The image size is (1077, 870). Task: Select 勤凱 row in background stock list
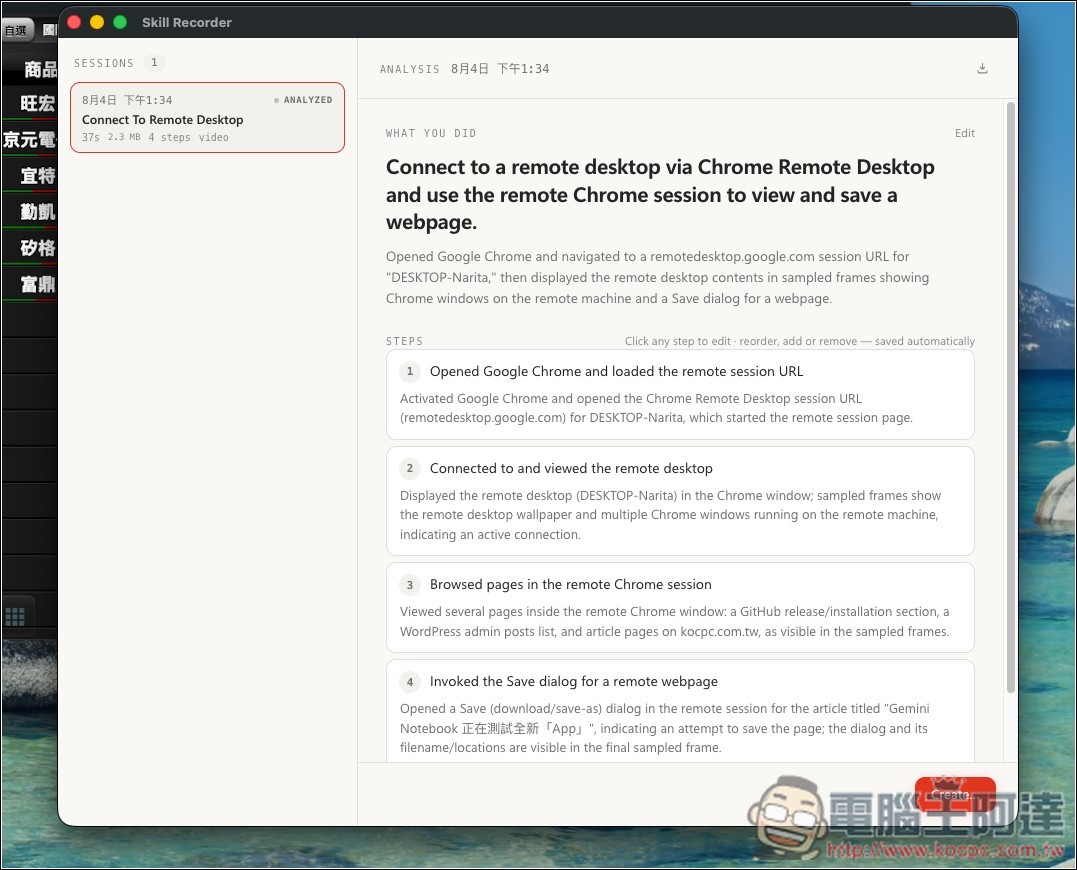[30, 212]
